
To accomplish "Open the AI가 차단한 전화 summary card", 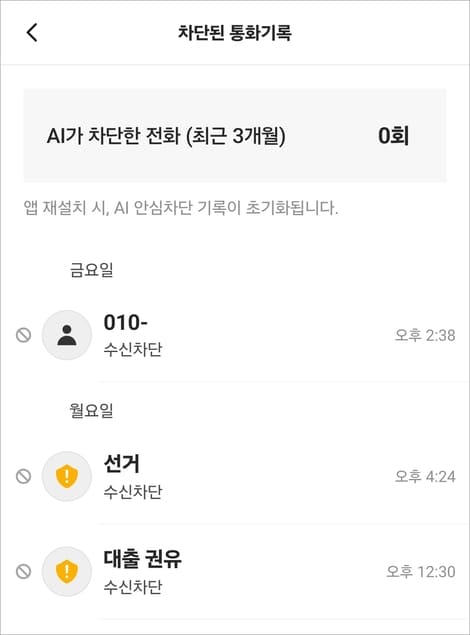I will (x=235, y=135).
